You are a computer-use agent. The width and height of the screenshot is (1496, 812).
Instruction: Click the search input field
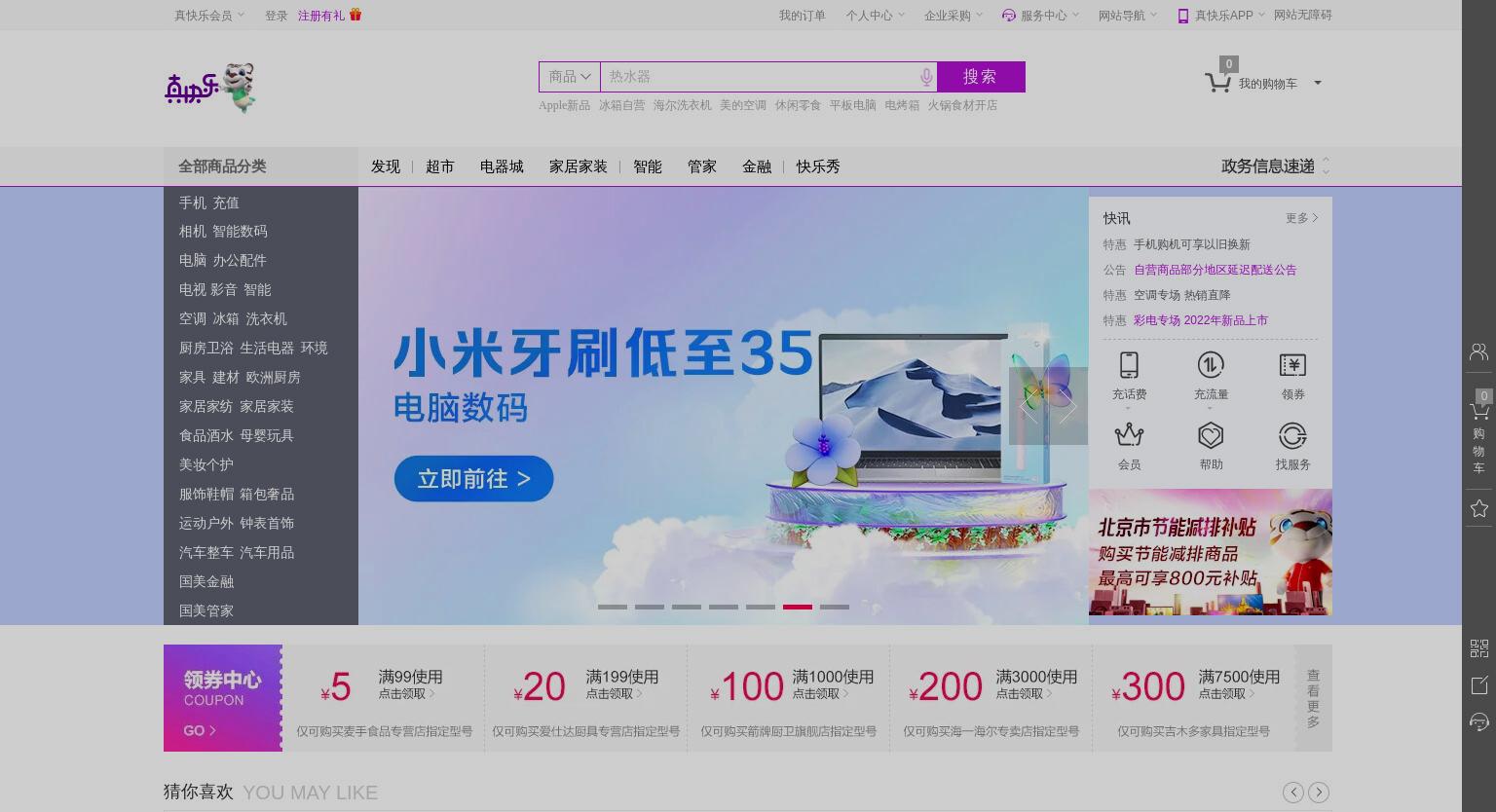[x=760, y=77]
